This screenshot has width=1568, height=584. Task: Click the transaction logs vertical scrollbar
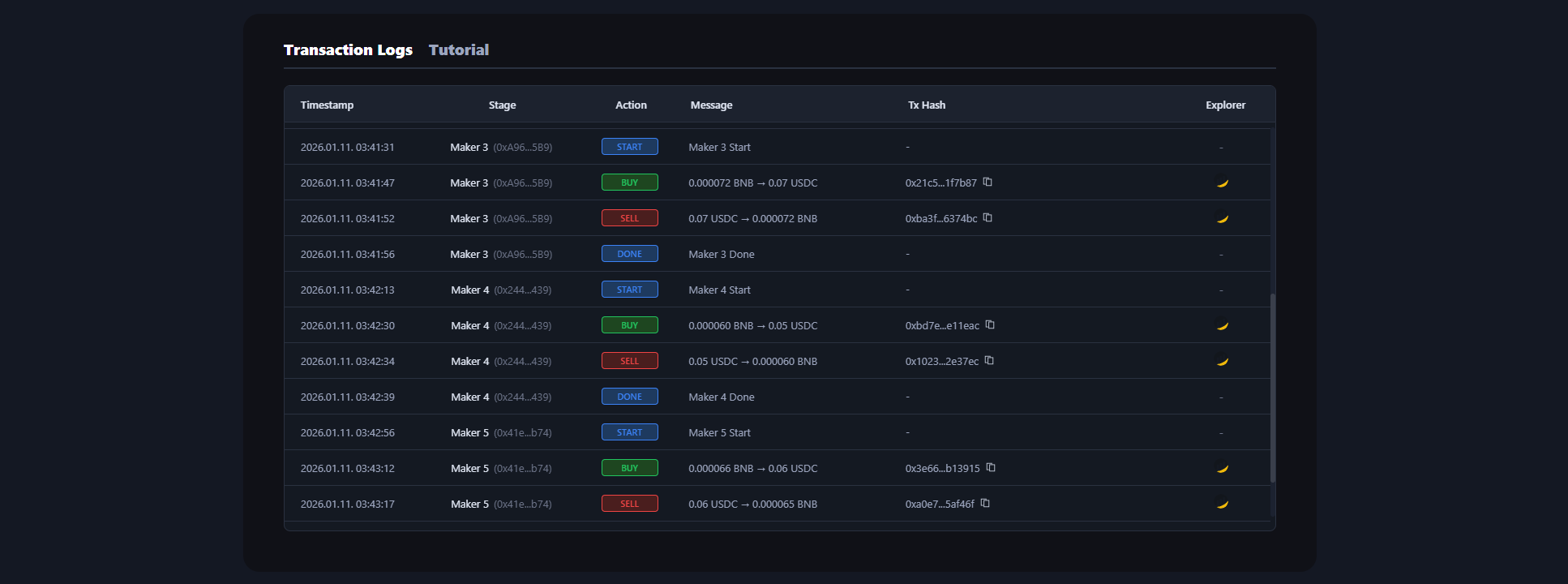pos(1272,388)
